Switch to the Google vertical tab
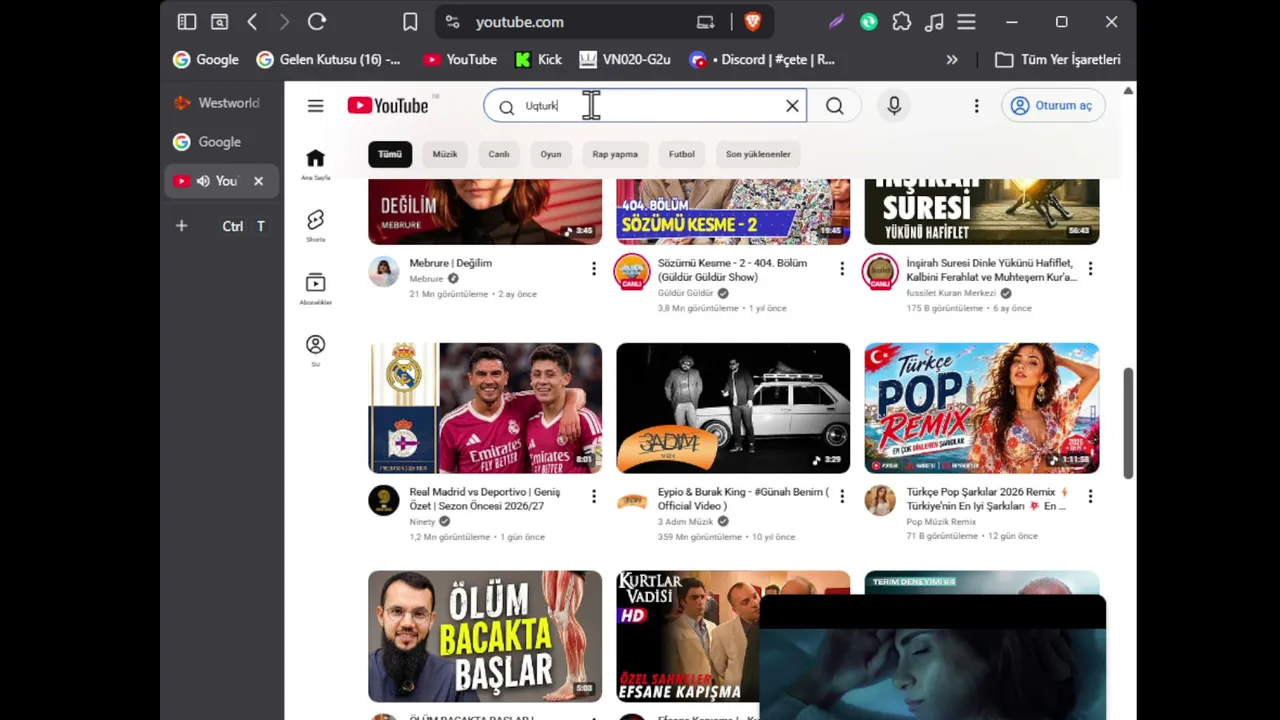This screenshot has height=720, width=1280. click(x=222, y=142)
